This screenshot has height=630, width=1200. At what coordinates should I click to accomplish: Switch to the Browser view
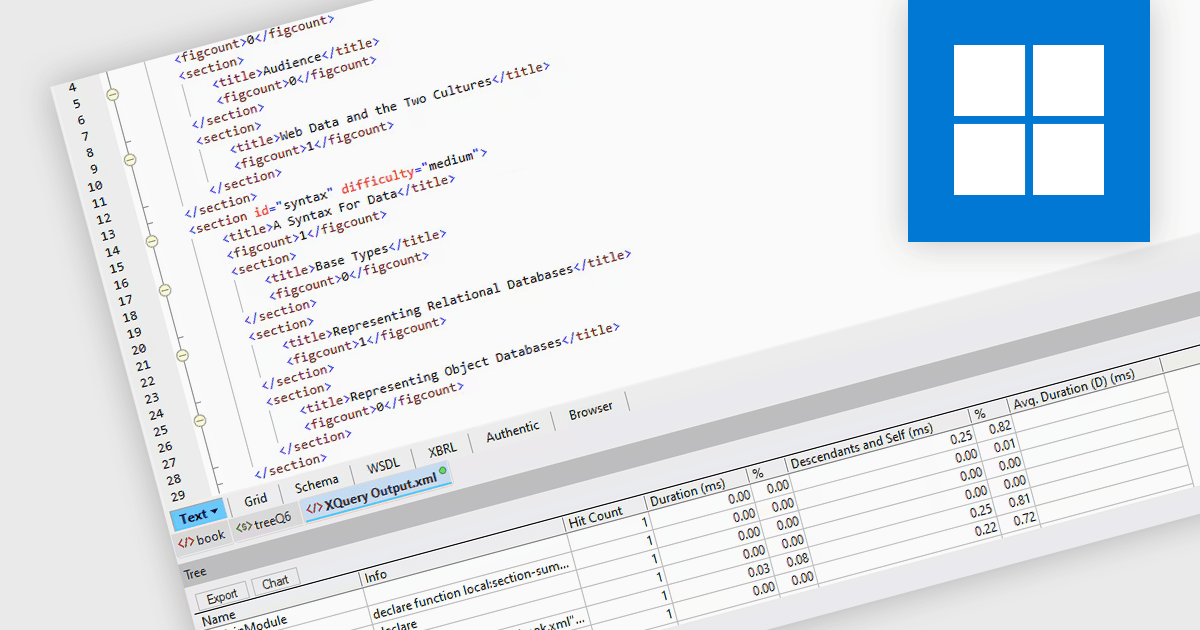coord(590,408)
